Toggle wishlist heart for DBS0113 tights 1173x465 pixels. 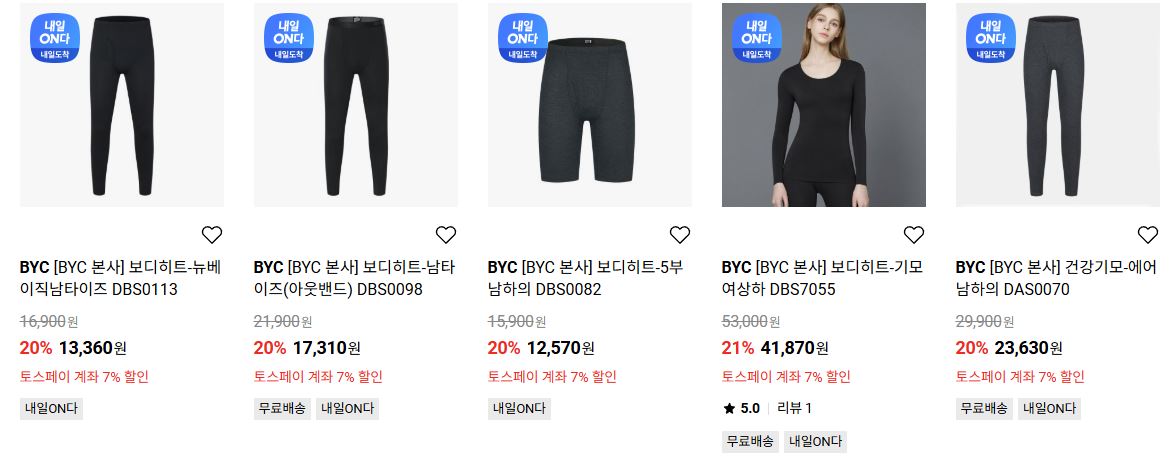coord(212,235)
